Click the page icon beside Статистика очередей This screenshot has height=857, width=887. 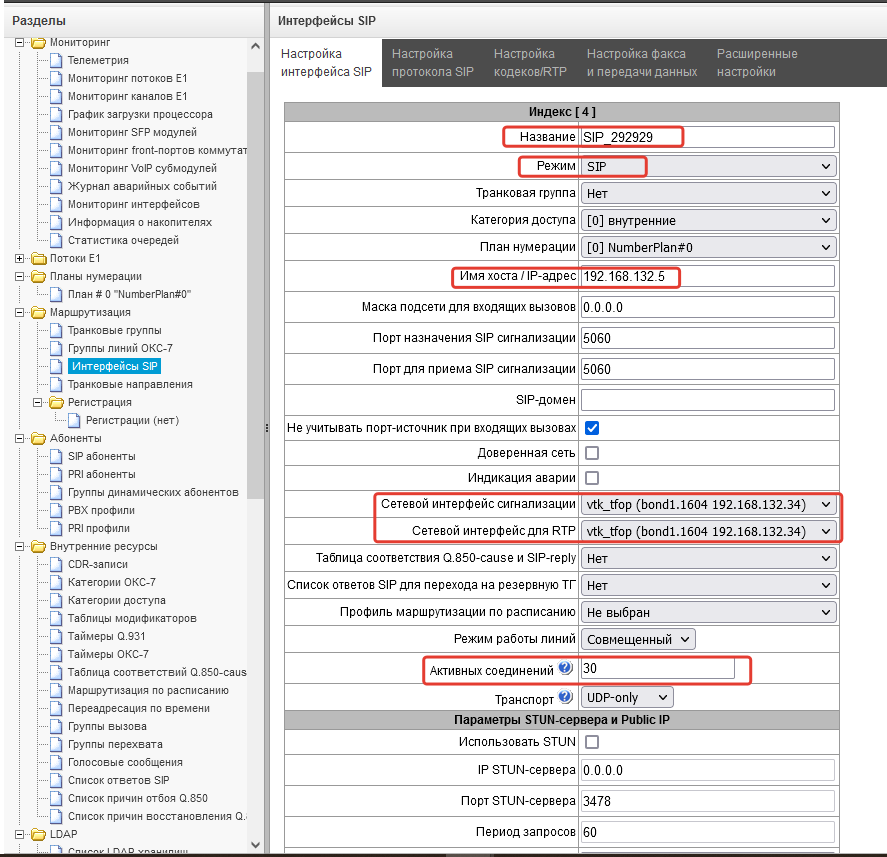56,240
